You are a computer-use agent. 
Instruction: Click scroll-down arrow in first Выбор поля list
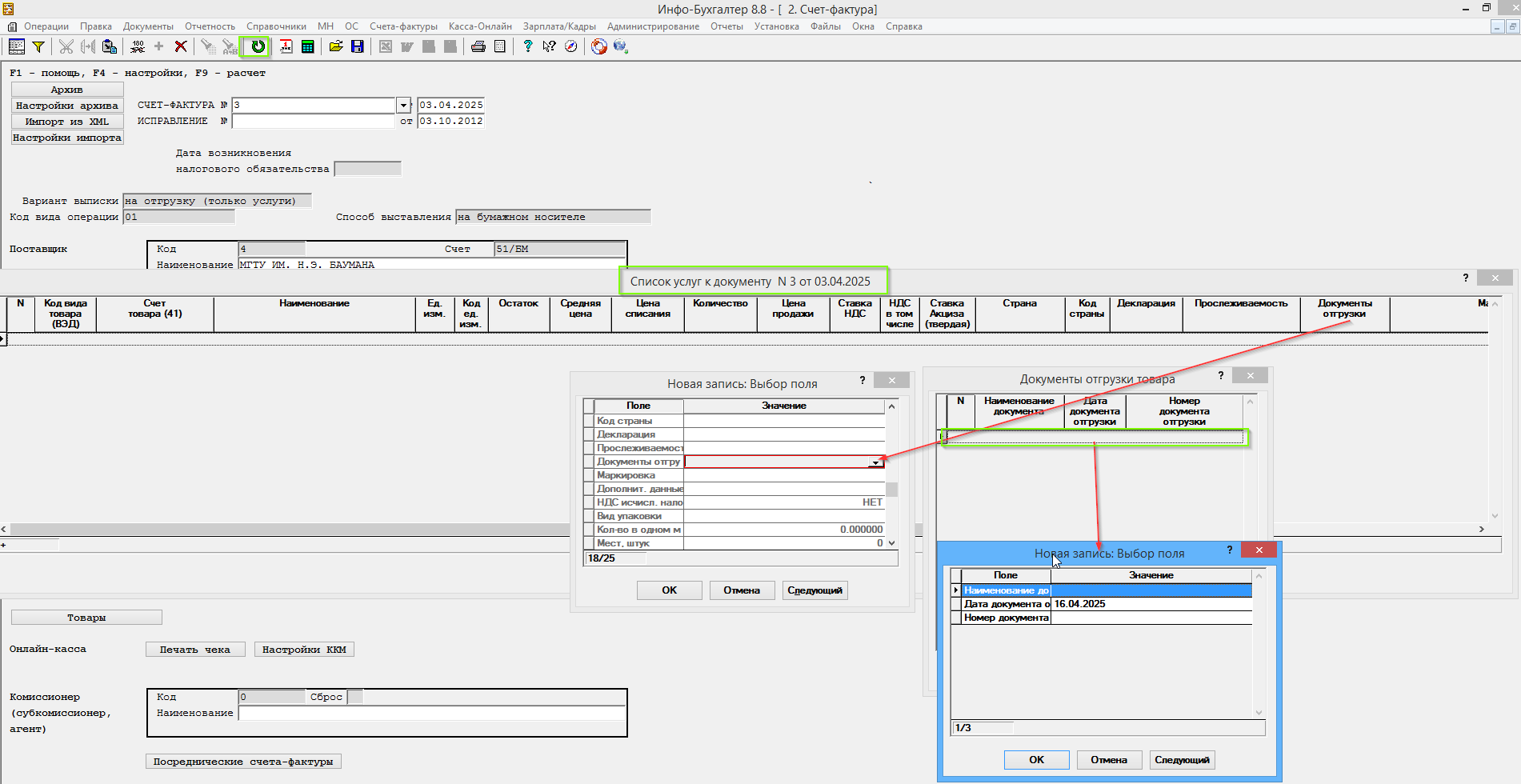click(x=891, y=543)
